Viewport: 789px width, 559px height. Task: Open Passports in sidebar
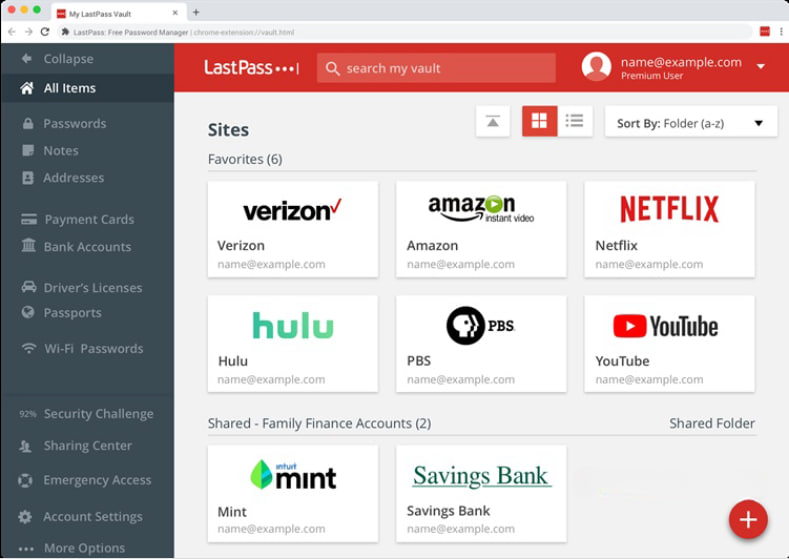[72, 312]
